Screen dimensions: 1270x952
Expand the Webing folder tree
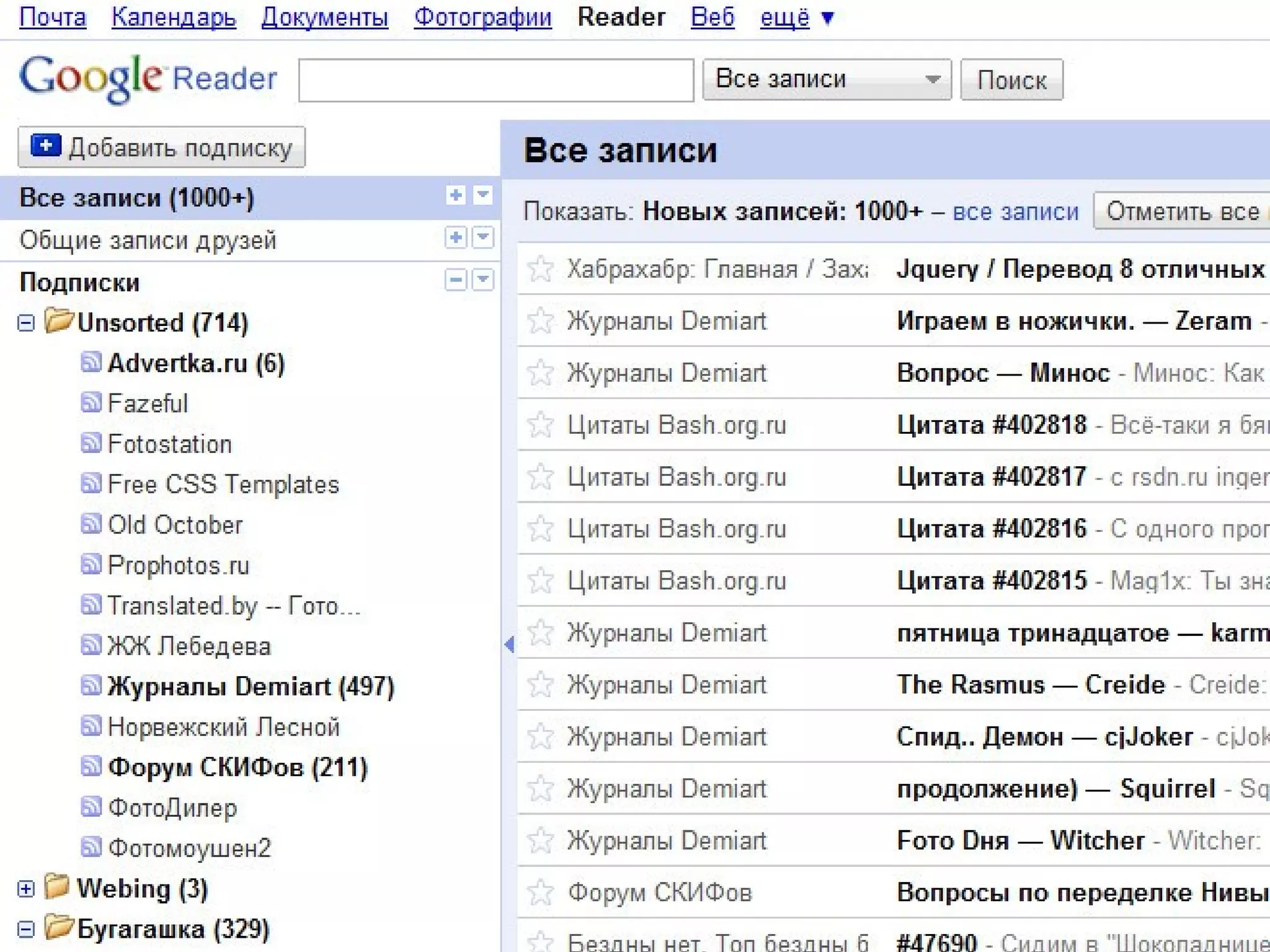click(26, 889)
